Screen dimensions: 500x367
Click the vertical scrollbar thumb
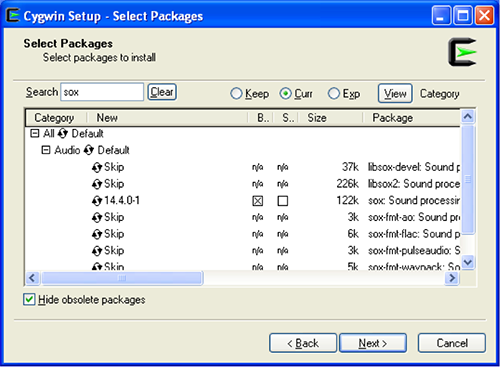click(x=468, y=179)
